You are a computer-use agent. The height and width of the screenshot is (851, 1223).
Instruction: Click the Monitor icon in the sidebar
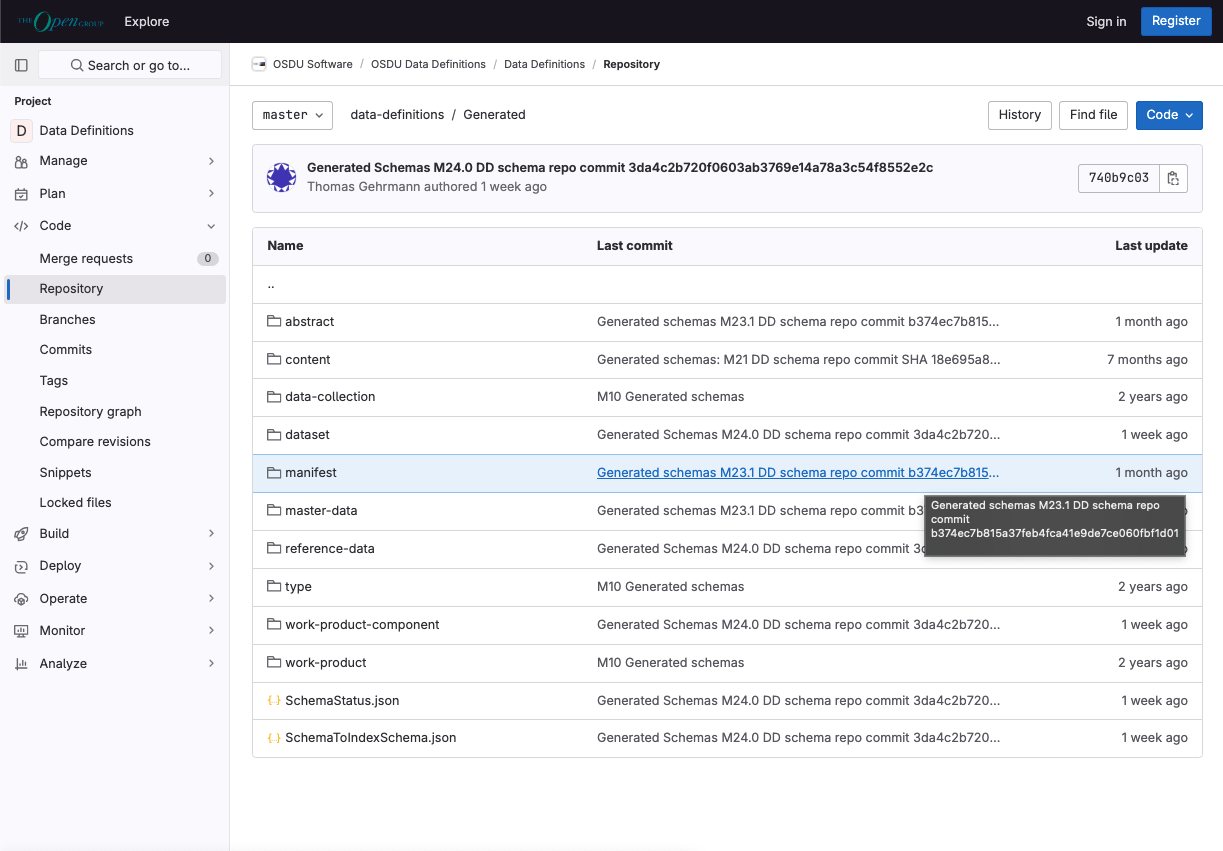pyautogui.click(x=21, y=631)
